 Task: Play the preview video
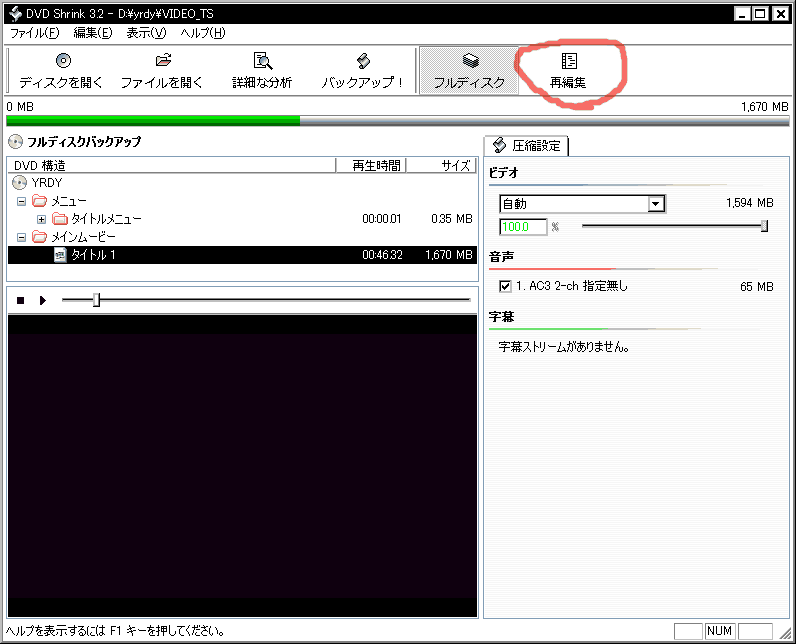(x=43, y=300)
